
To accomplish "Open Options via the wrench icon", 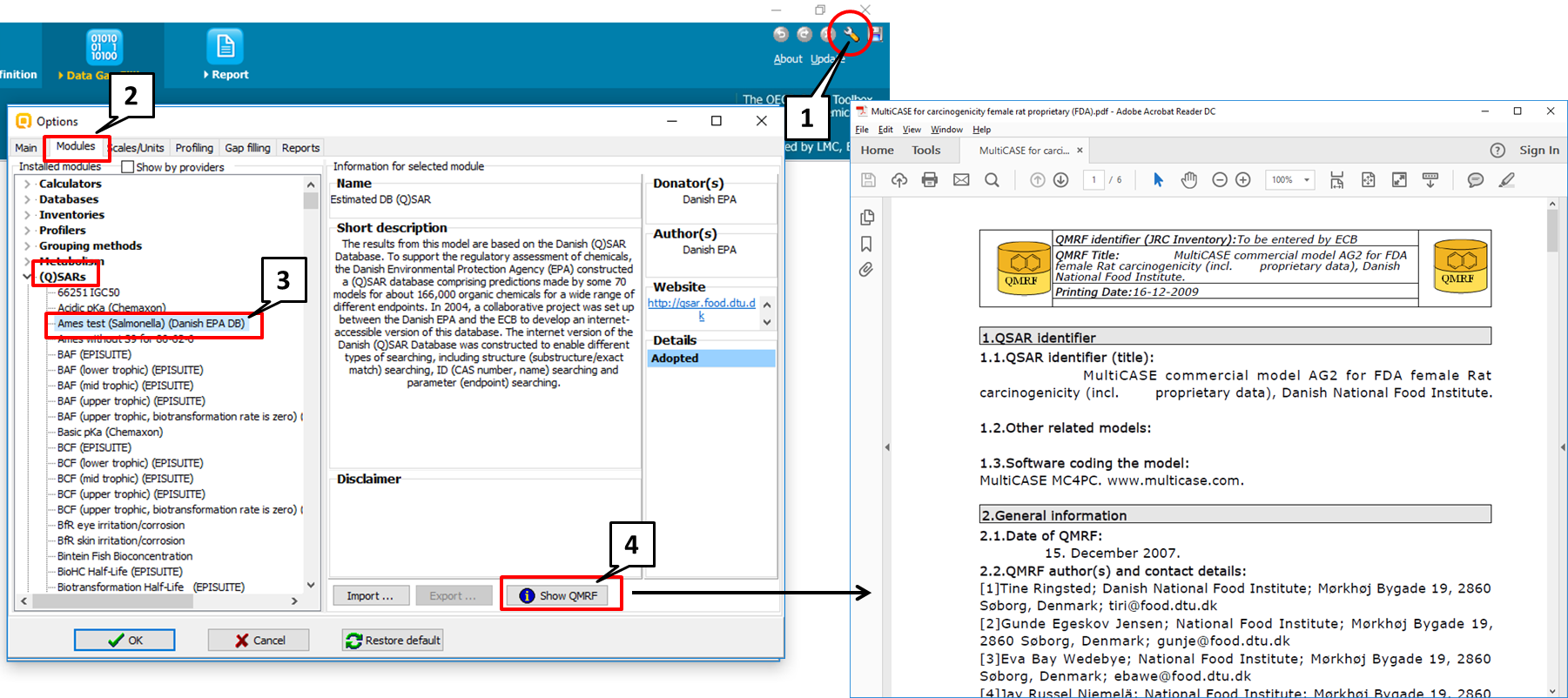I will click(851, 35).
